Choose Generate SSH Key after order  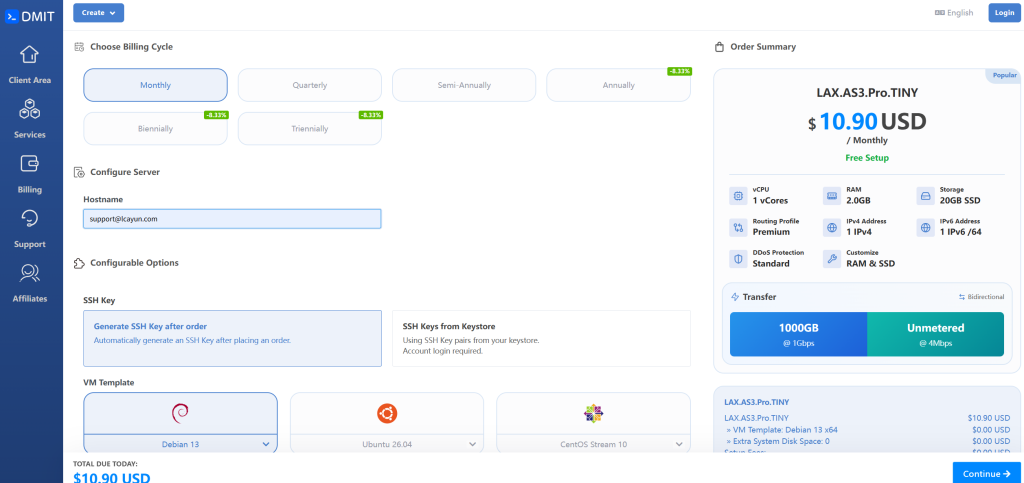tap(232, 338)
